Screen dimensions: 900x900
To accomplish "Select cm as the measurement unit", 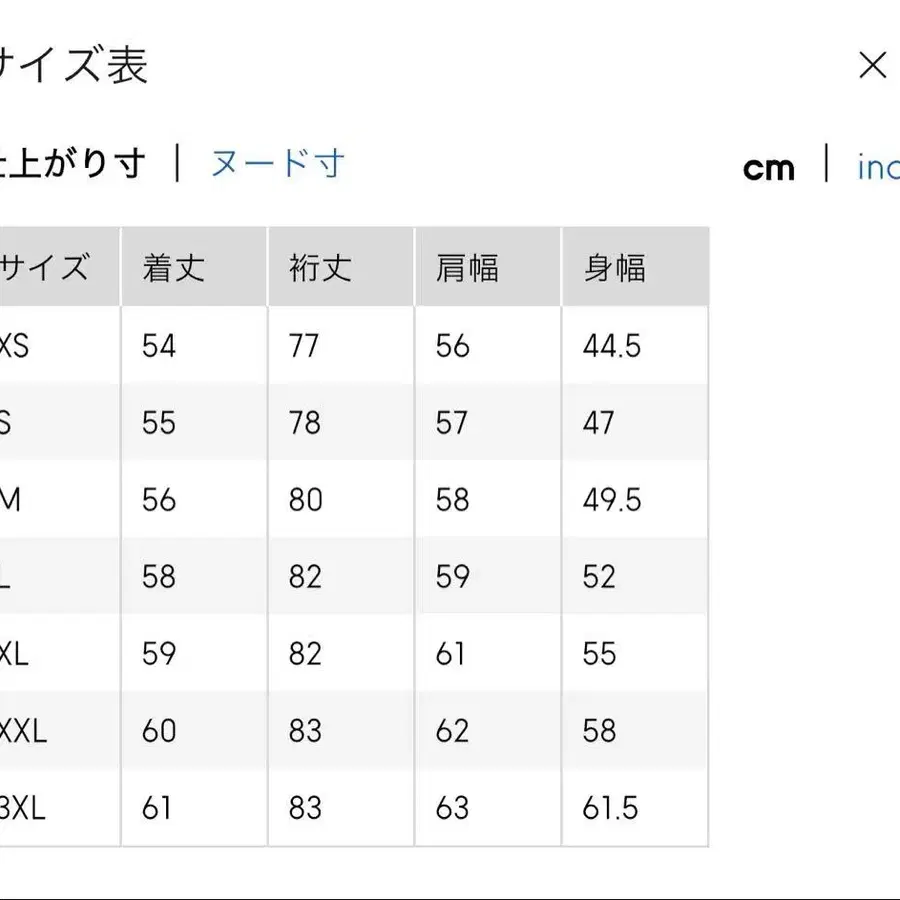I will coord(770,168).
